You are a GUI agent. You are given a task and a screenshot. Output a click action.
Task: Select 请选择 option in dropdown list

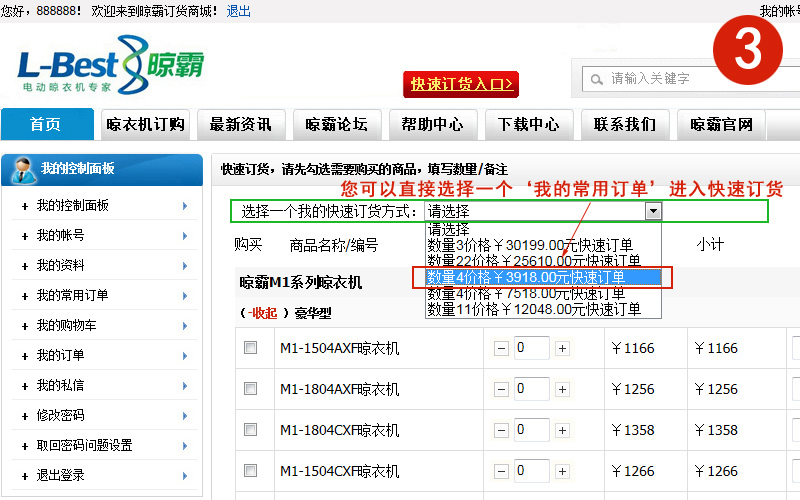[543, 230]
